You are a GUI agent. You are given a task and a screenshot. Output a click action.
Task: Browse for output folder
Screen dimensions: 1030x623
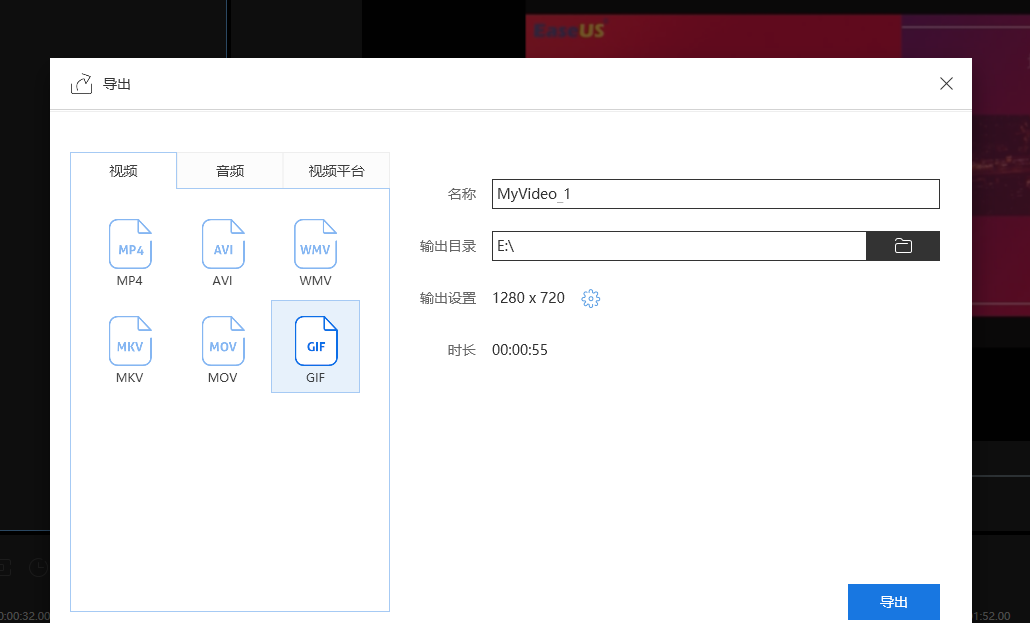coord(903,246)
